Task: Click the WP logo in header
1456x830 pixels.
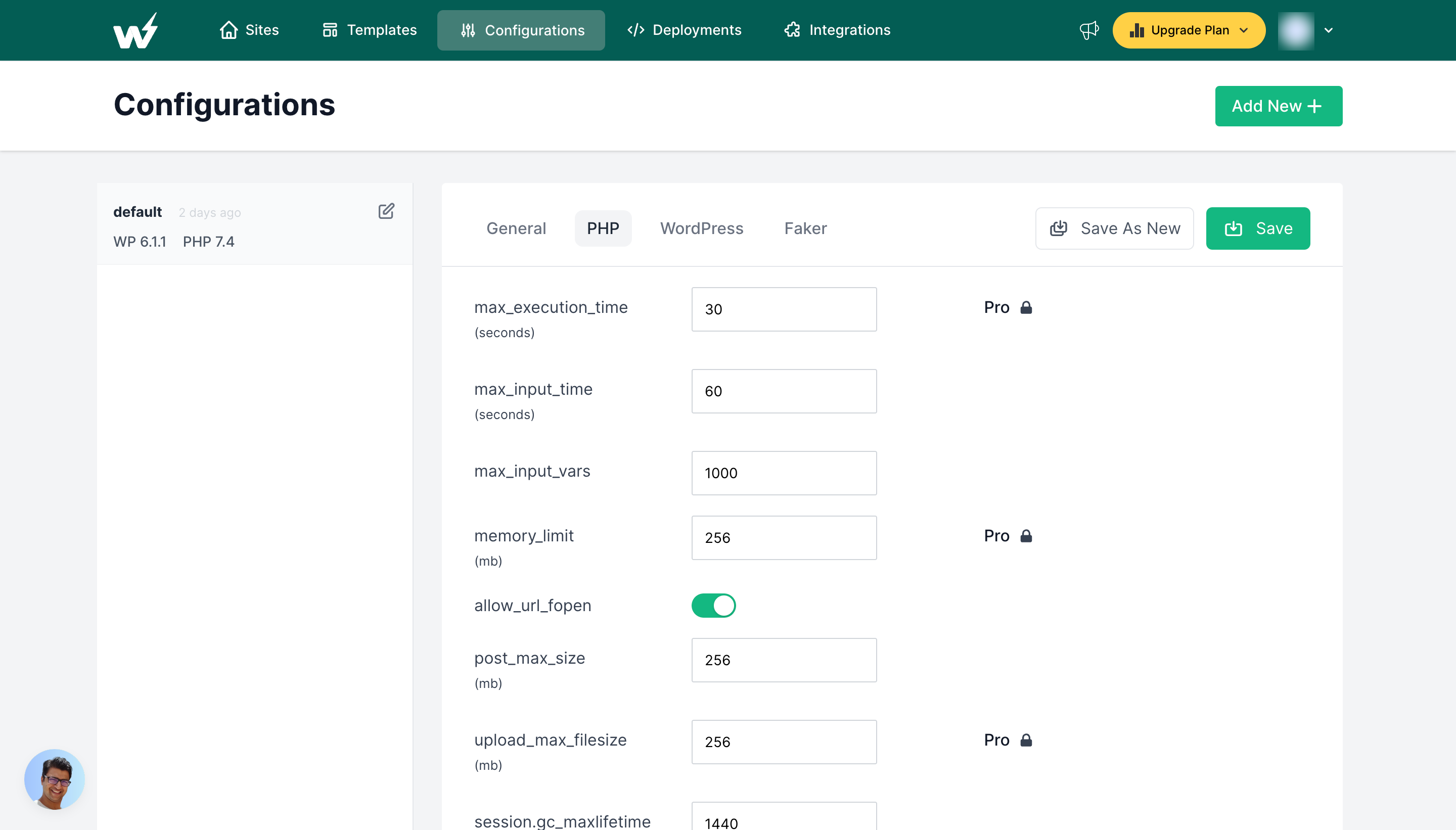Action: [x=135, y=31]
